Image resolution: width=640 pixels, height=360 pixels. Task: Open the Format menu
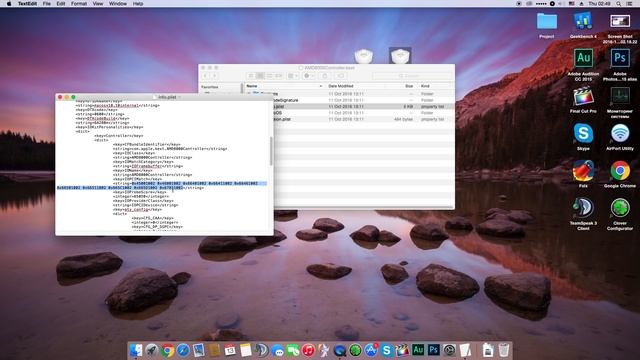click(x=79, y=4)
